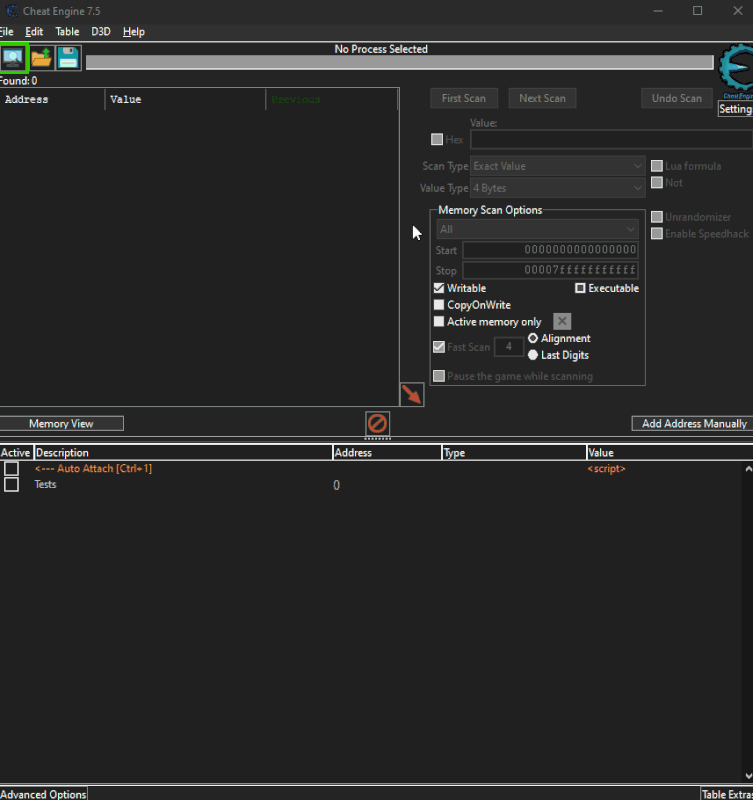Image resolution: width=753 pixels, height=800 pixels.
Task: Toggle the Fast Scan checkbox
Action: tap(439, 347)
